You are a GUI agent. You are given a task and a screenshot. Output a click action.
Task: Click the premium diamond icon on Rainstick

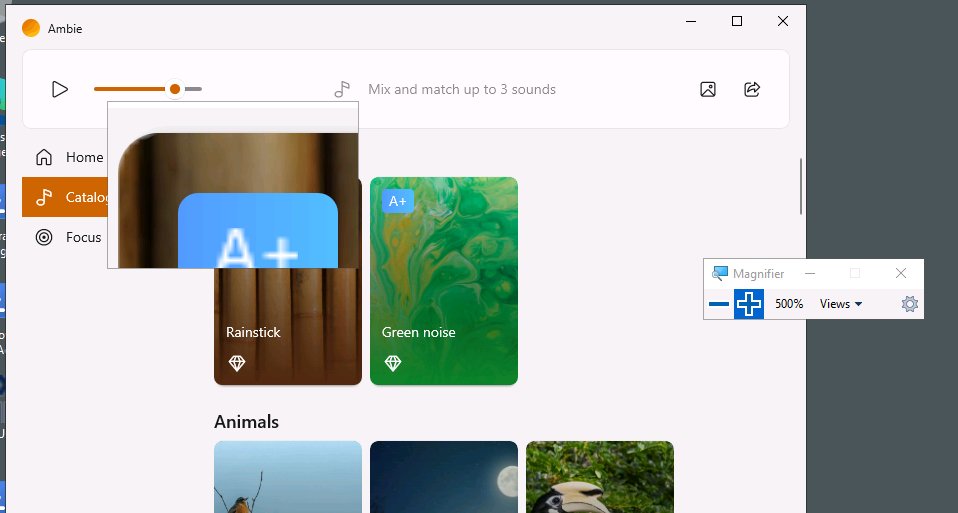coord(237,363)
